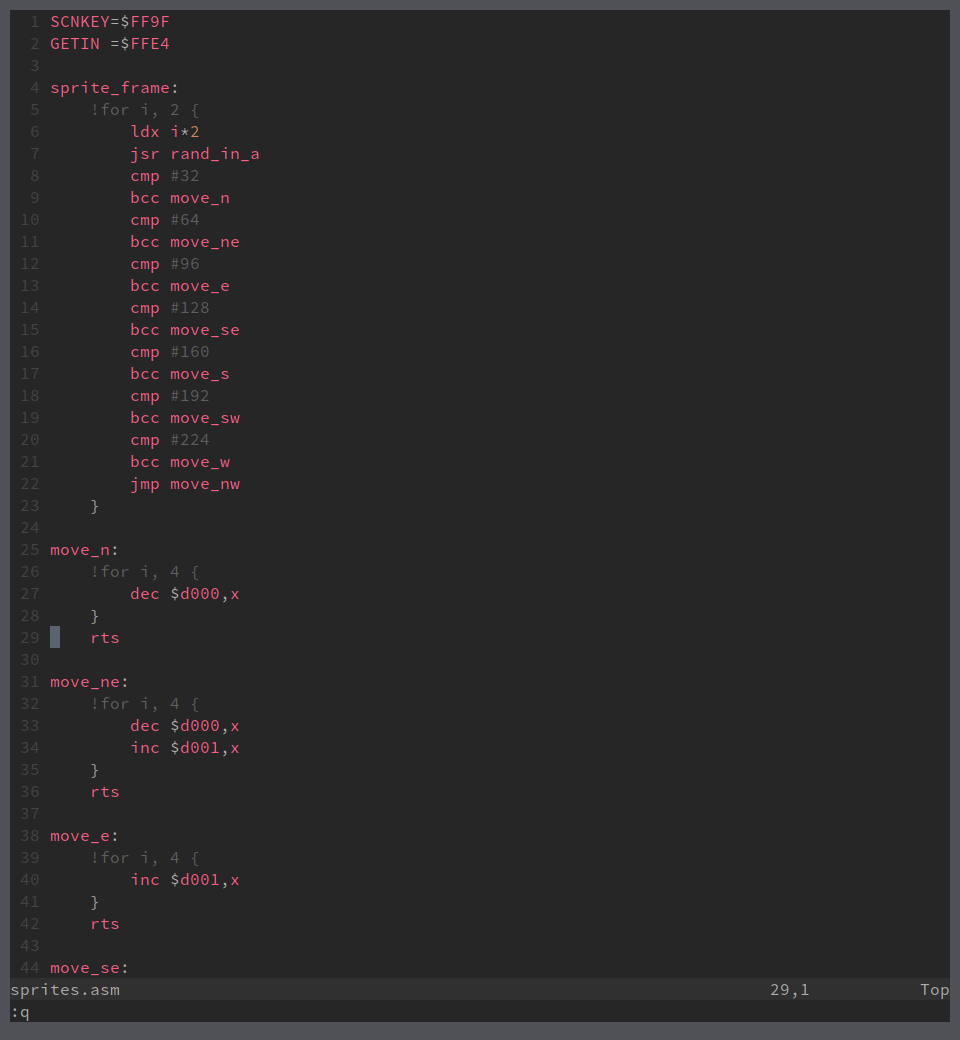Click the 29,1 cursor position indicator
960x1040 pixels.
(789, 990)
